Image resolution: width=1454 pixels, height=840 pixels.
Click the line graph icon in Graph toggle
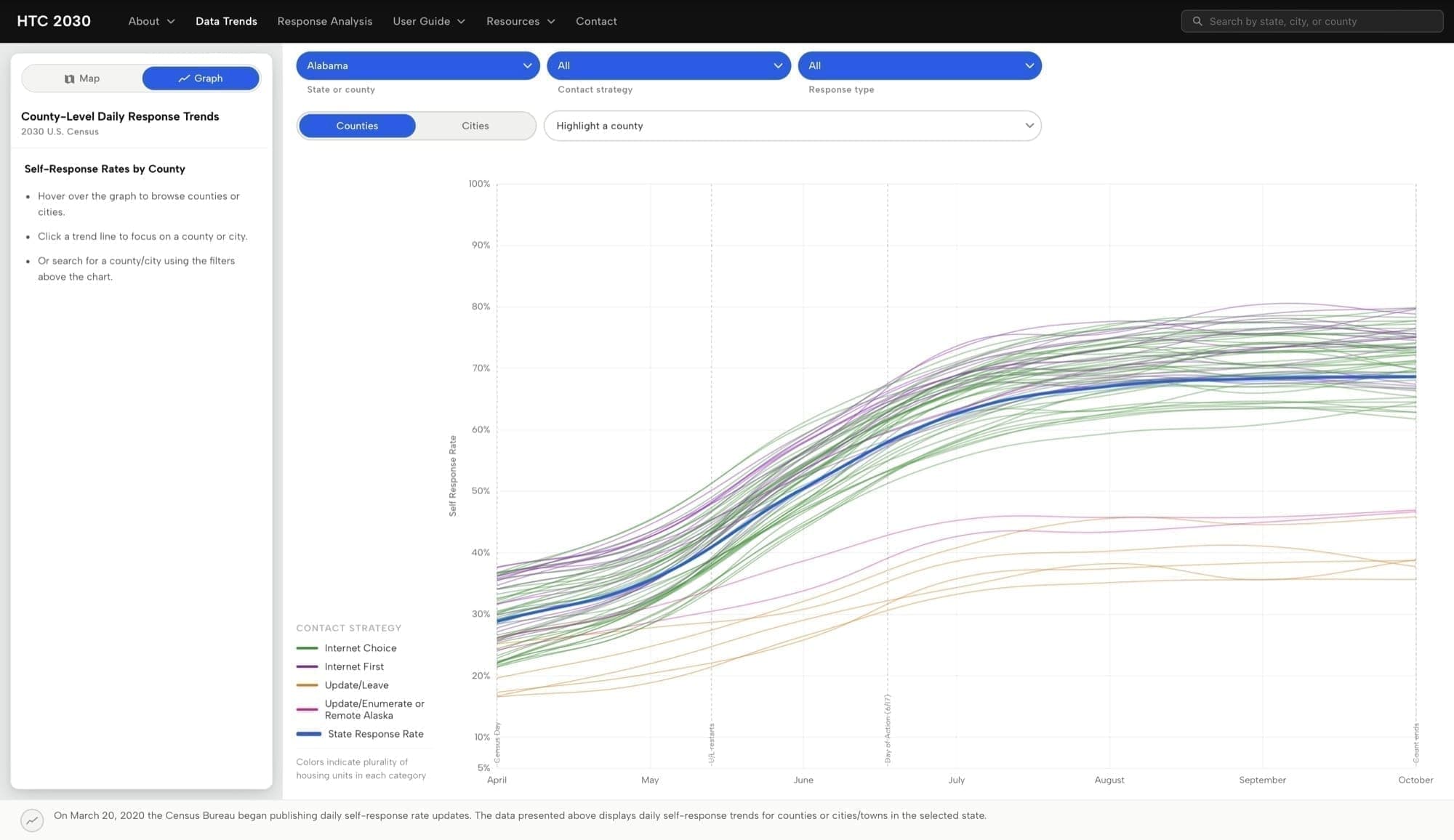tap(184, 78)
